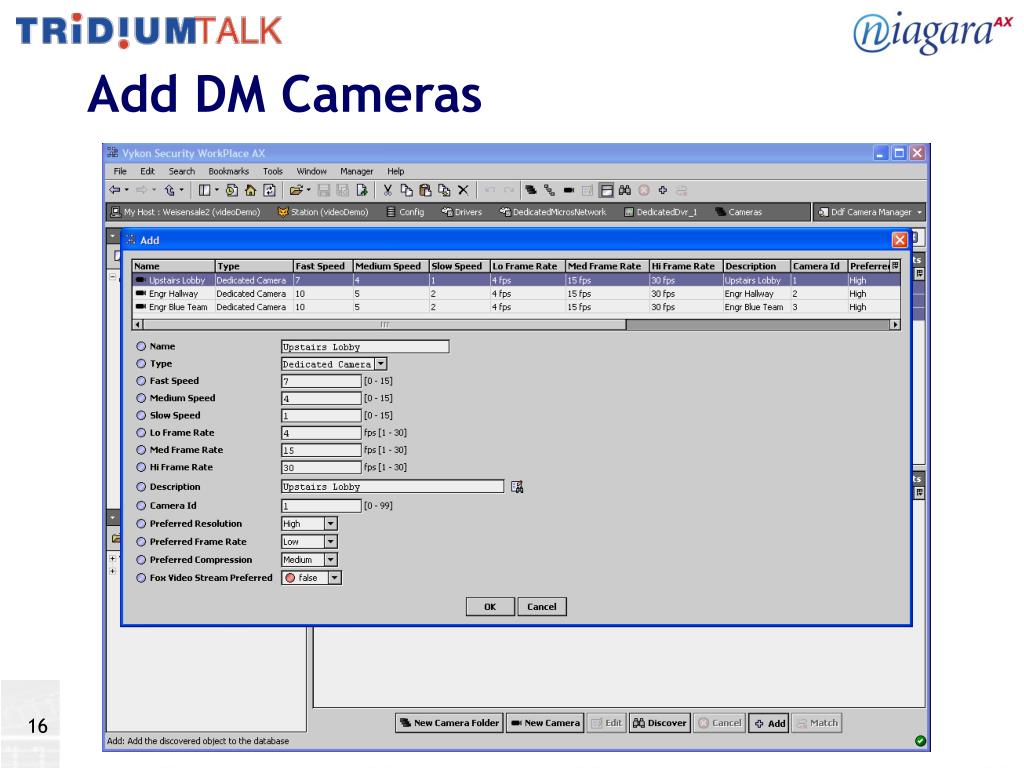Select the Name property radio circle
Screen dimensions: 1024x768
tap(141, 346)
